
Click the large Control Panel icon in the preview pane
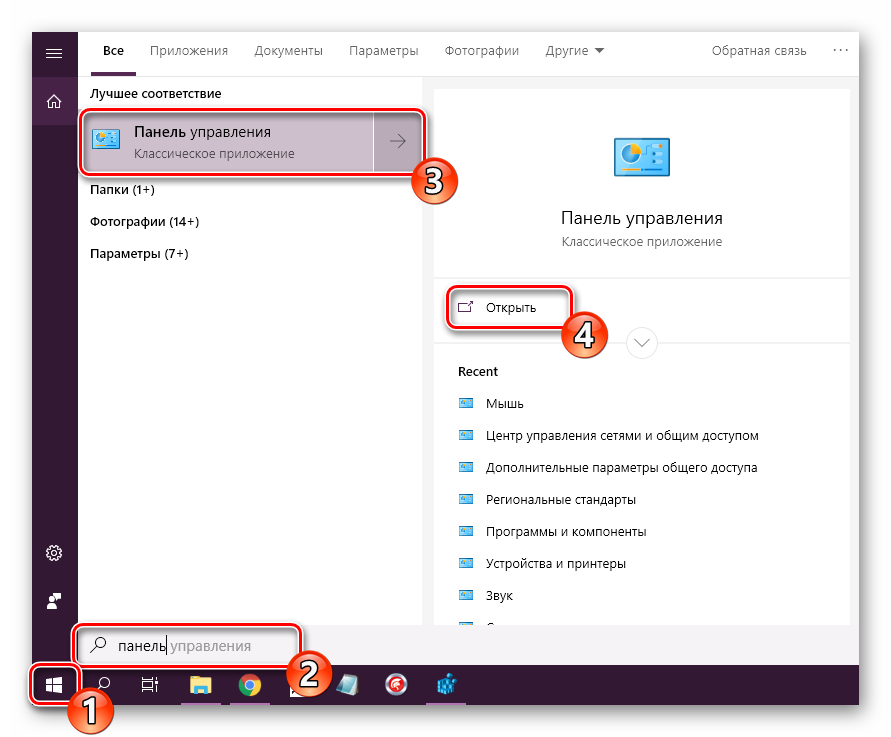click(642, 157)
